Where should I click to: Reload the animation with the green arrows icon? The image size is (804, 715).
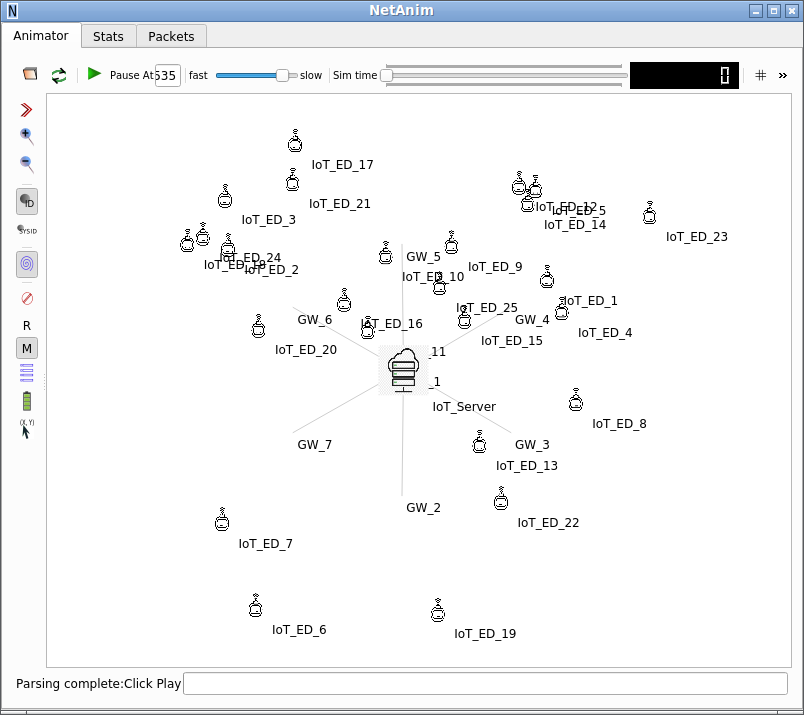59,75
